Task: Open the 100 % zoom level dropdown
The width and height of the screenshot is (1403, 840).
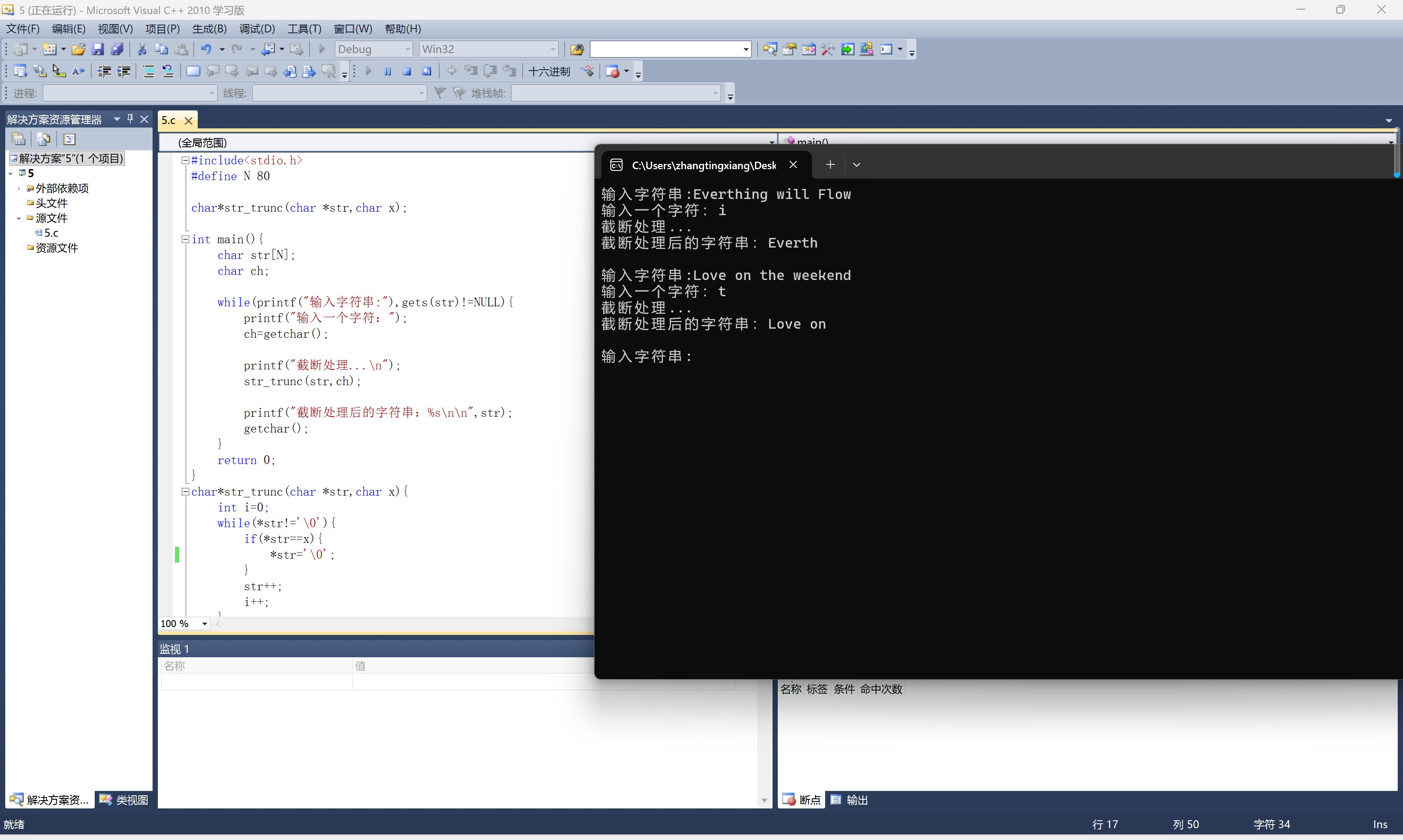Action: (x=204, y=624)
